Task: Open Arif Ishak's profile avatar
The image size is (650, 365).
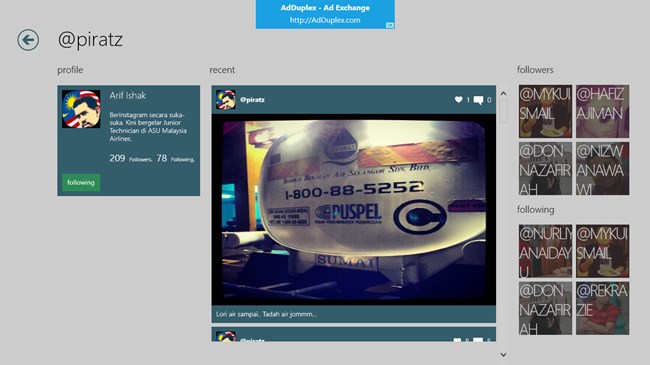Action: [81, 109]
